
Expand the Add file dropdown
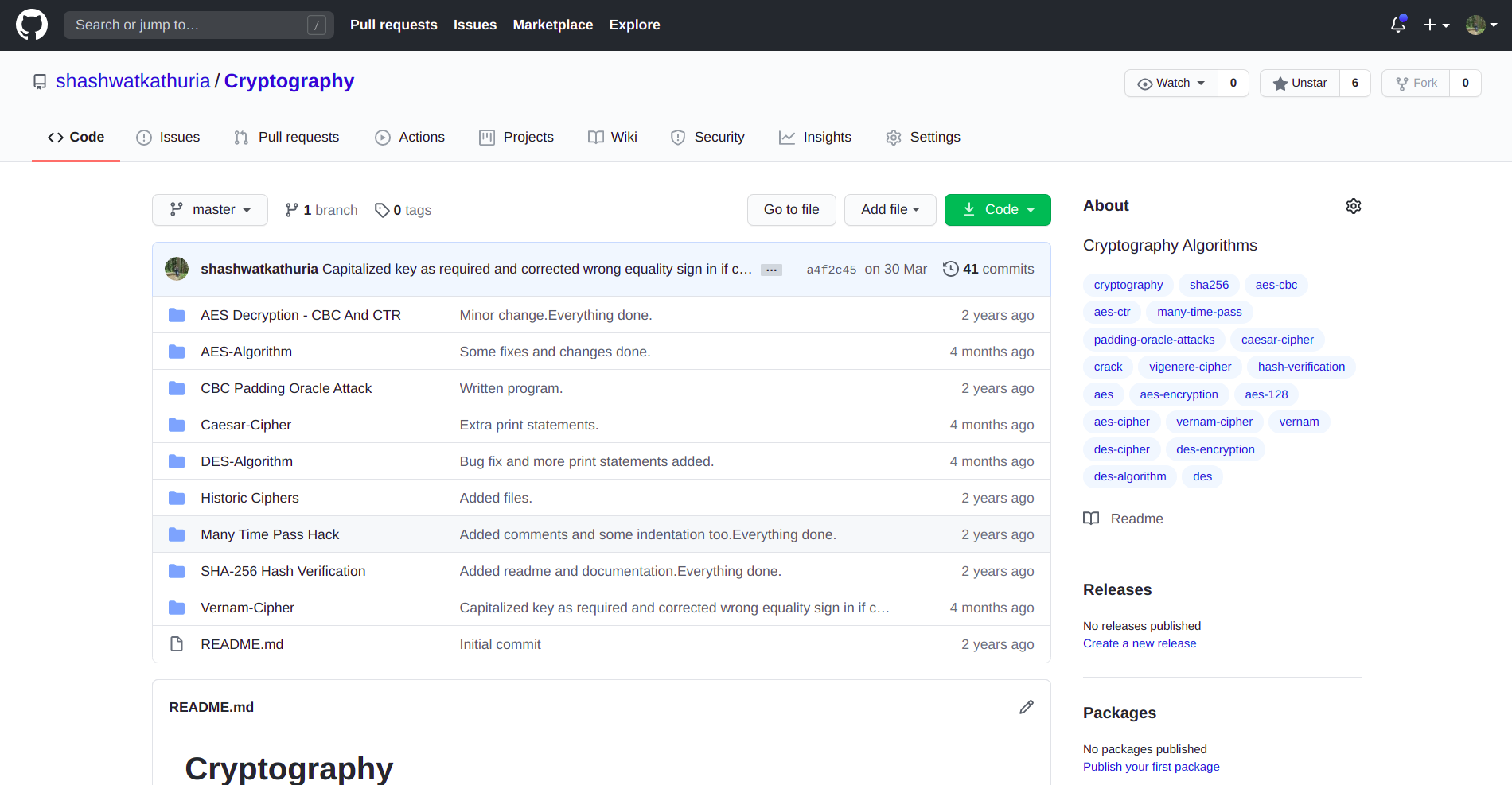890,210
